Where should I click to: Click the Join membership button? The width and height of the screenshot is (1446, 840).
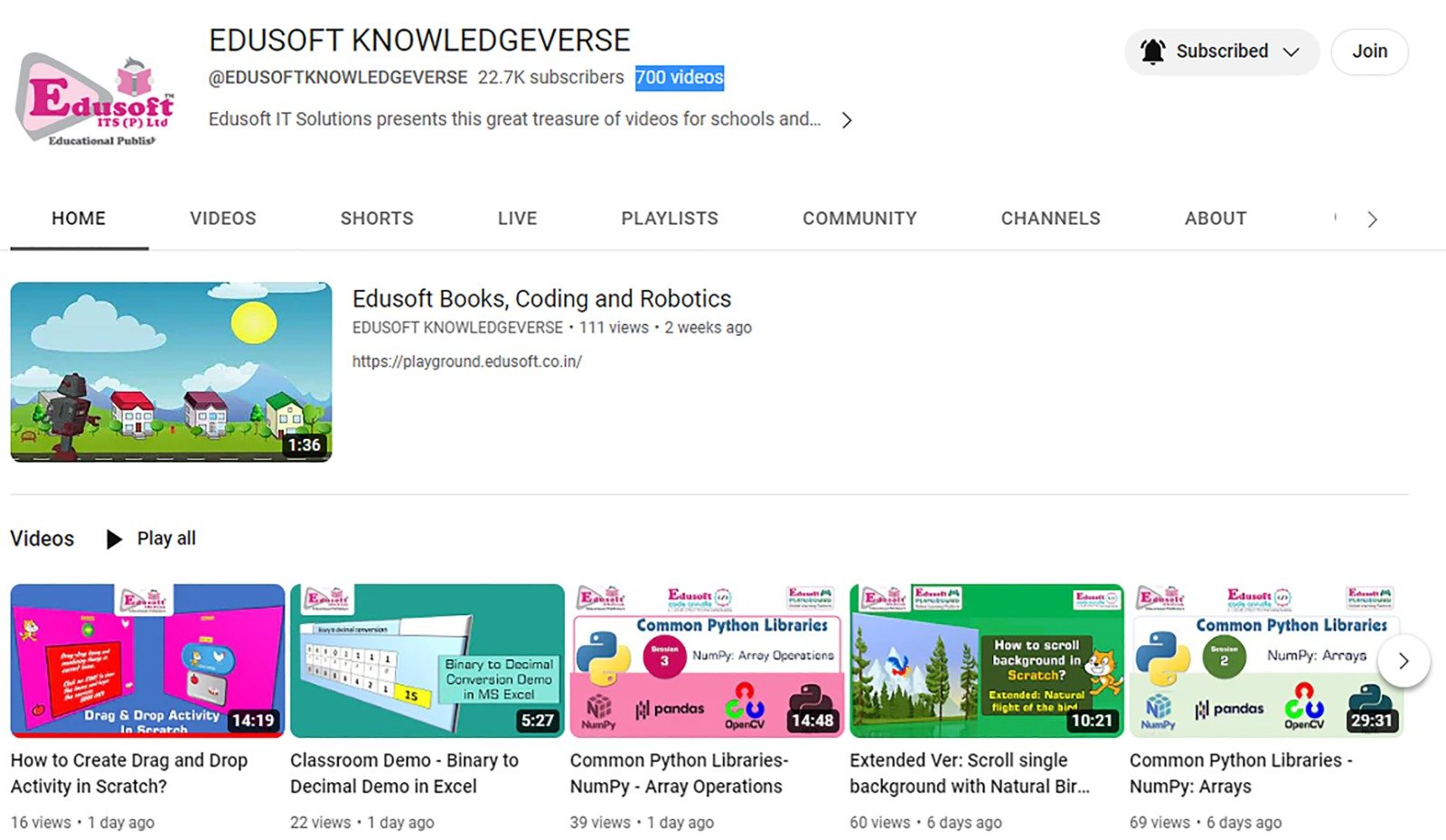click(x=1369, y=51)
